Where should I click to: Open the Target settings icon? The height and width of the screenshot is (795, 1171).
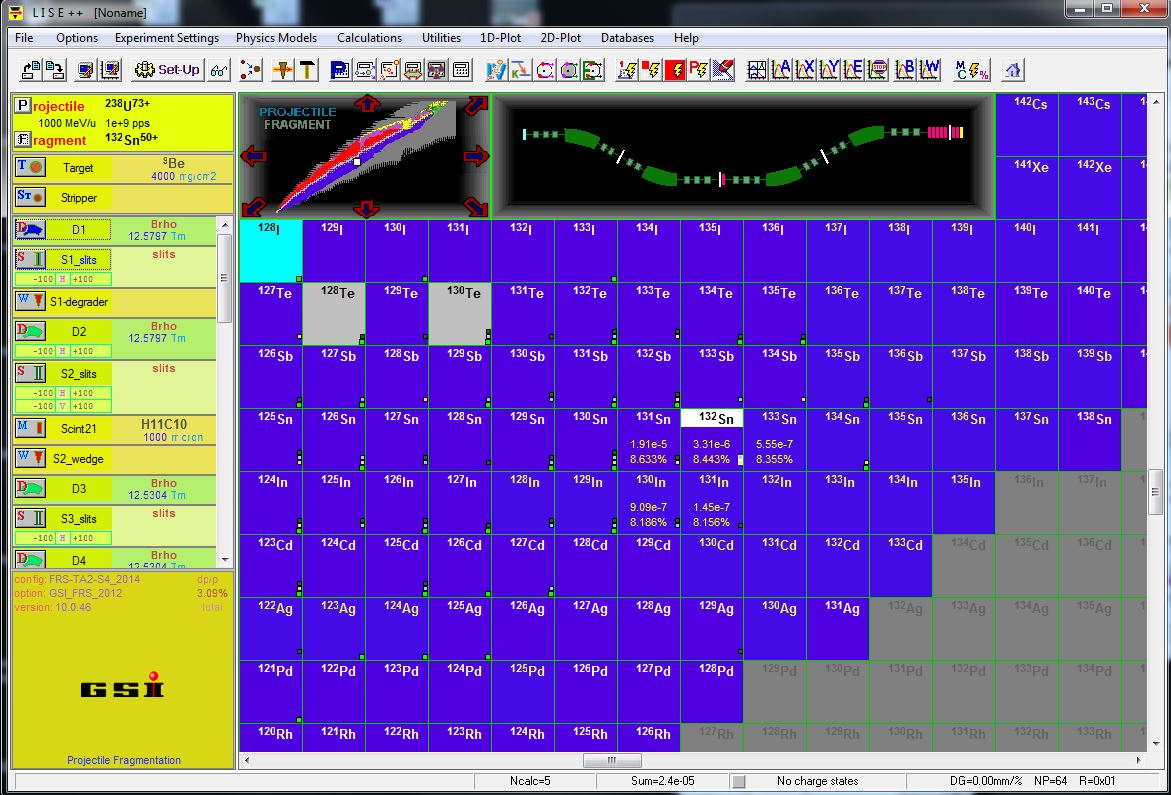click(30, 168)
